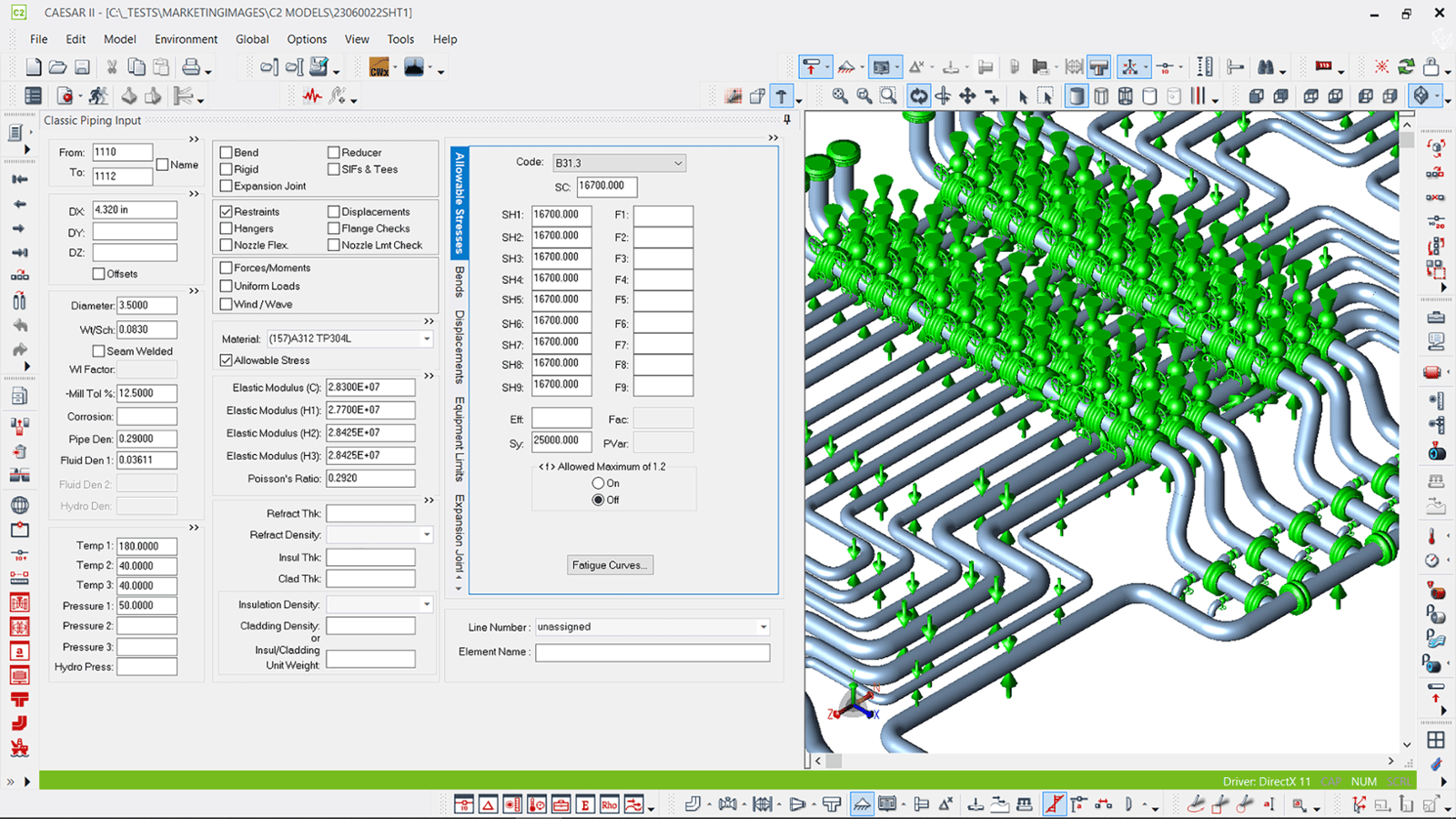Expand the Line Number dropdown
Screen dimensions: 1456x819
point(763,627)
